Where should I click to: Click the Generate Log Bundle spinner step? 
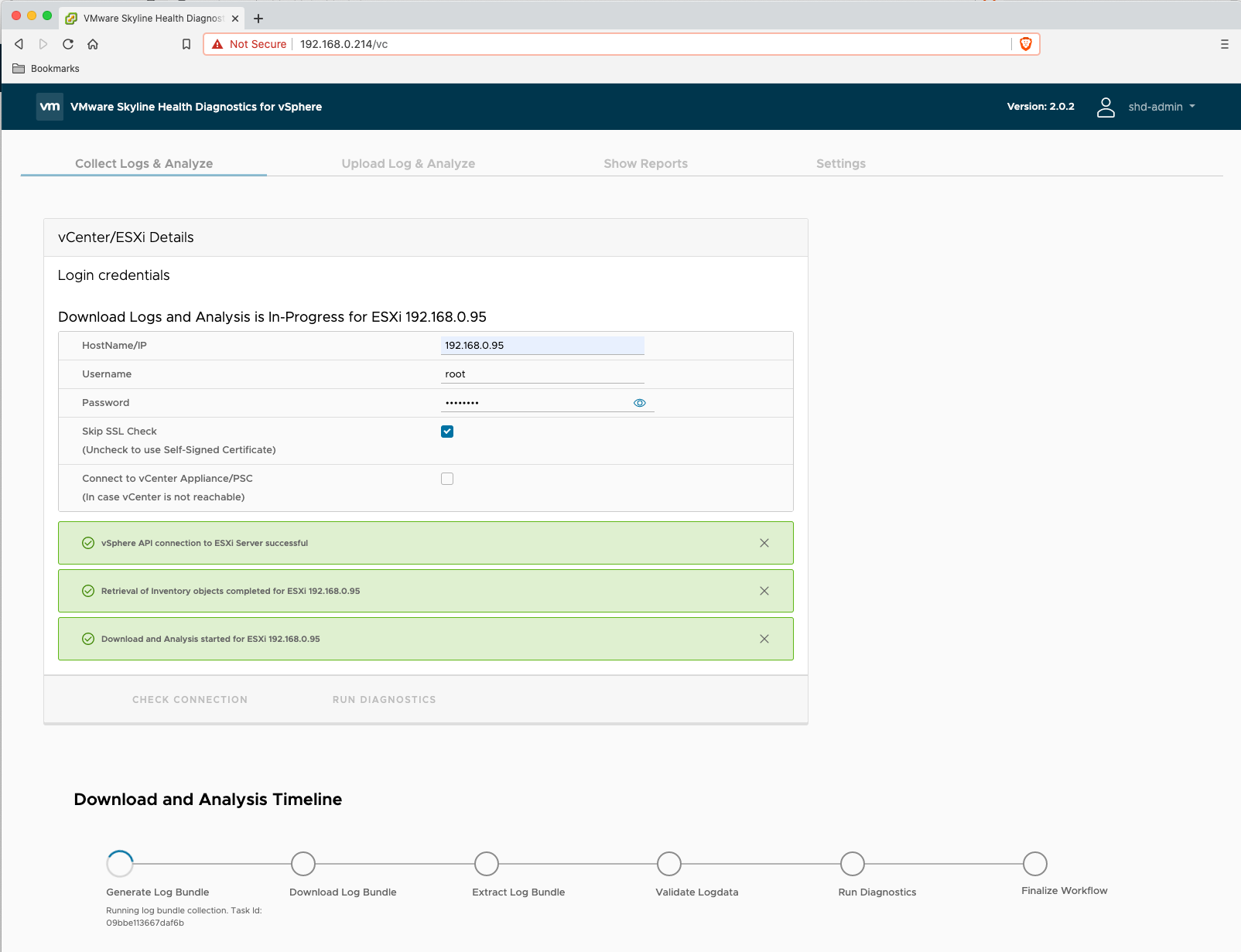click(120, 864)
